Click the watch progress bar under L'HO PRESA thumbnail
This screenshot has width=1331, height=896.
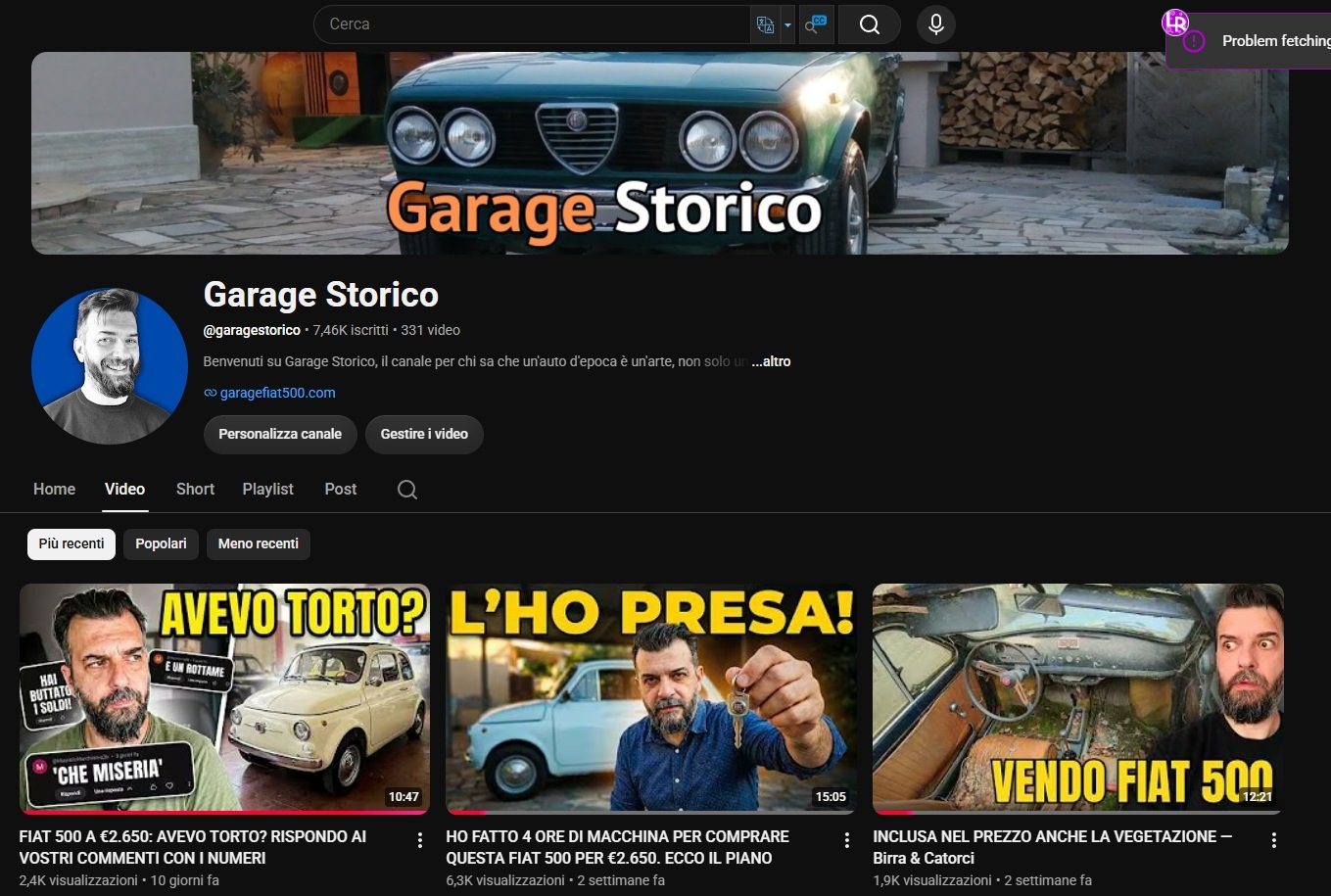click(650, 812)
